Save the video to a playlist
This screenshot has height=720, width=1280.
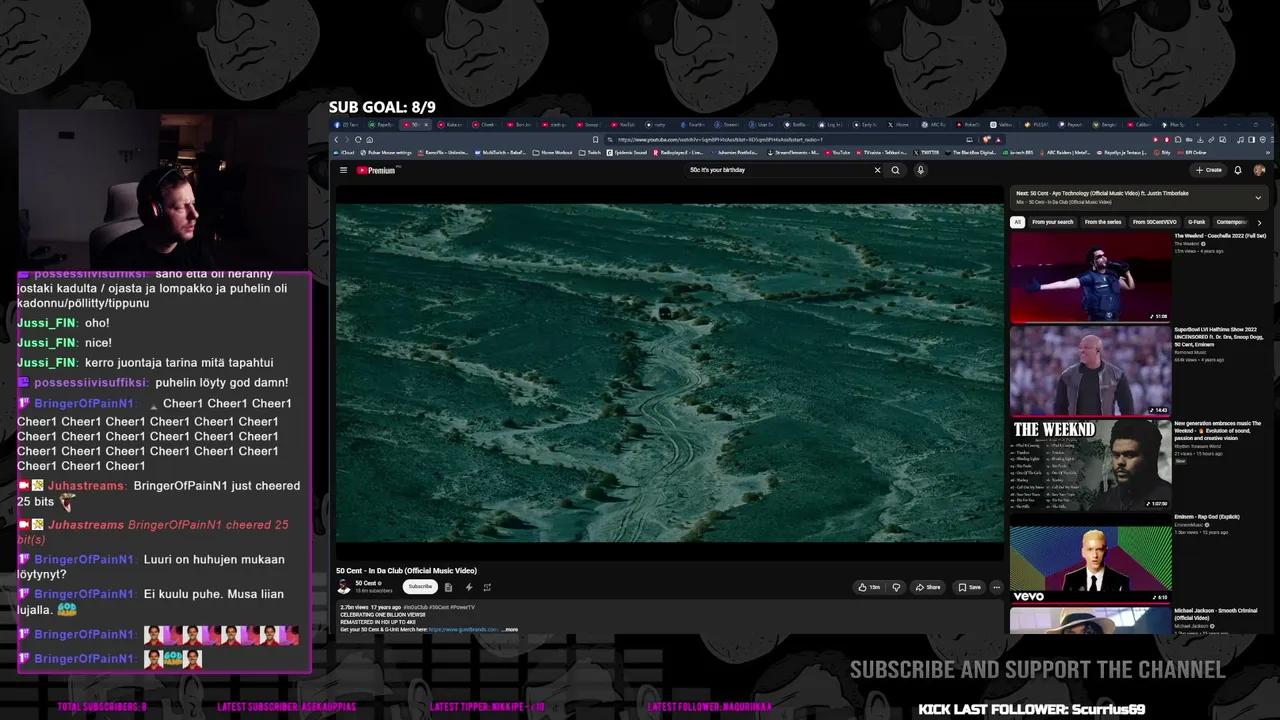pos(970,587)
